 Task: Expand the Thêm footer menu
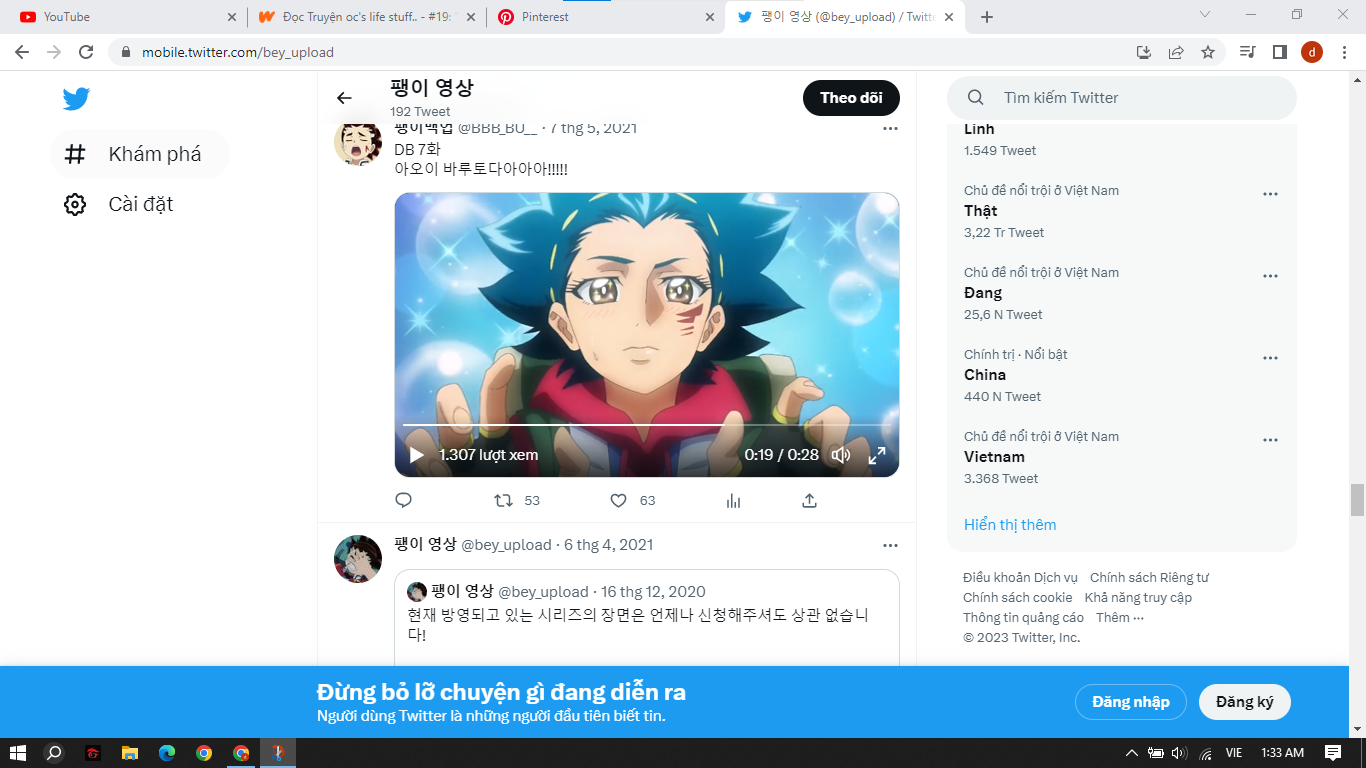[x=1119, y=617]
